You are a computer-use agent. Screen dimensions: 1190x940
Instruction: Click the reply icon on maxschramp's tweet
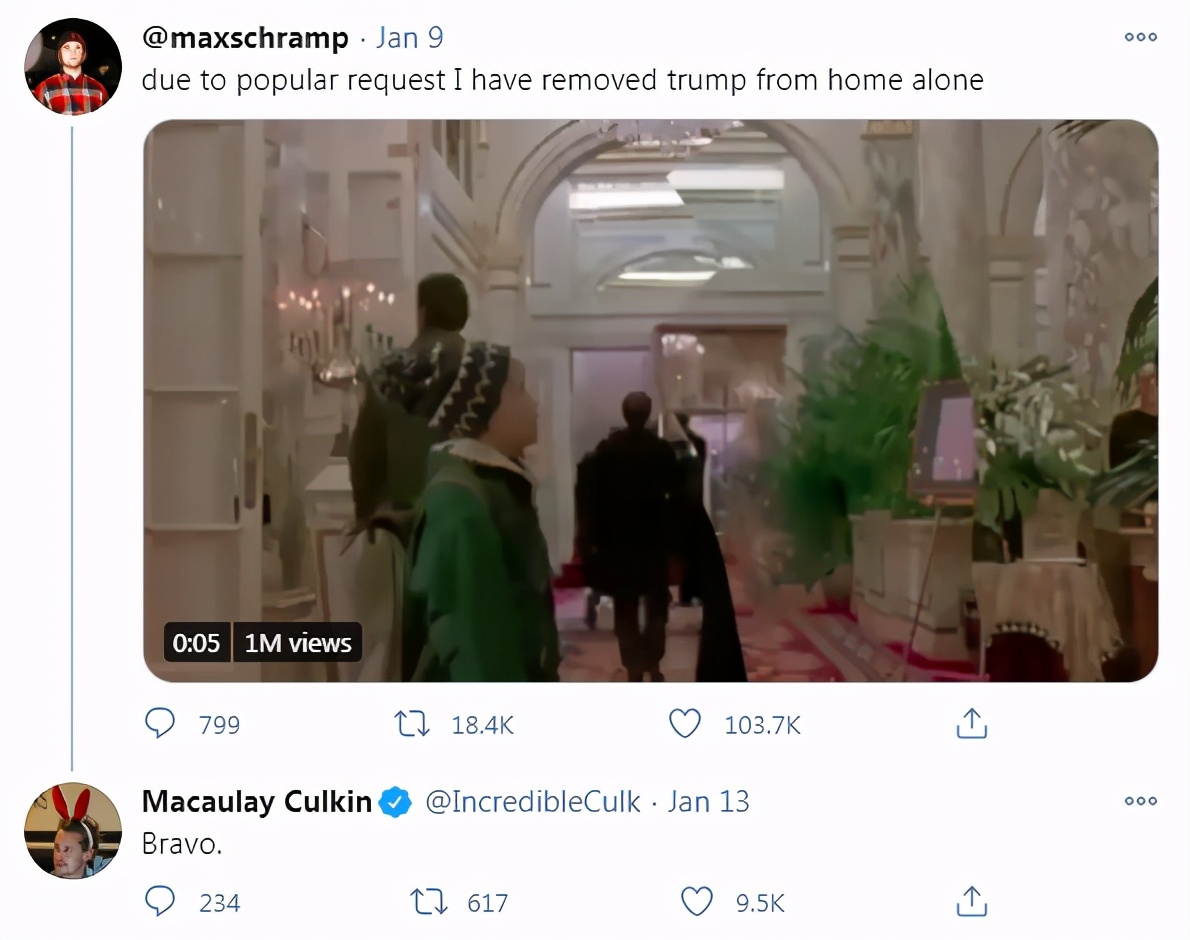159,723
